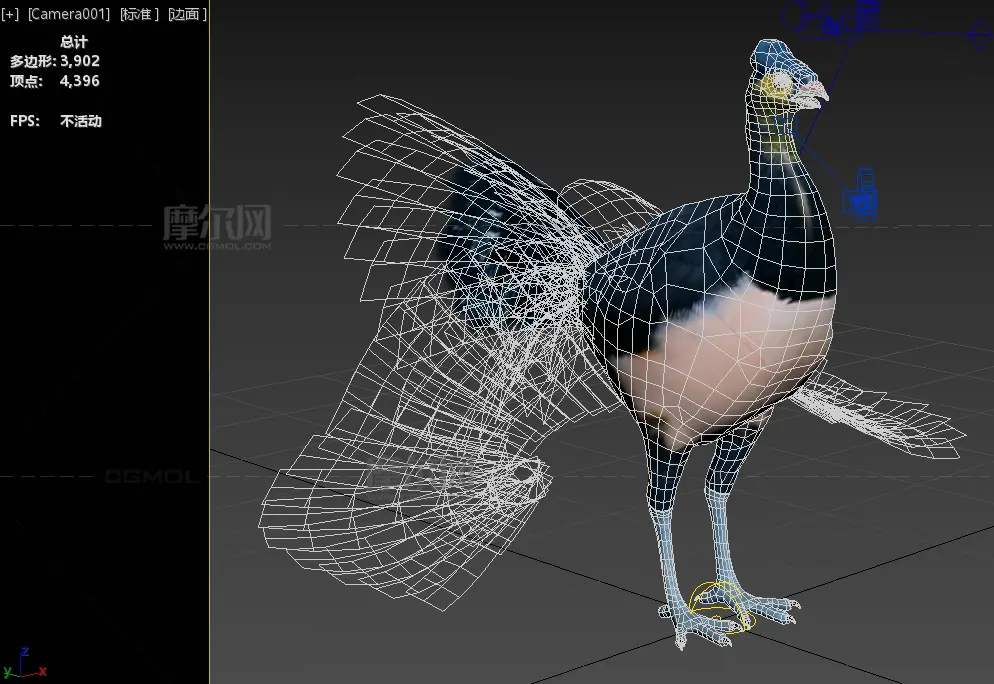994x684 pixels.
Task: Select the blue diamond target helper at top right
Action: [979, 38]
